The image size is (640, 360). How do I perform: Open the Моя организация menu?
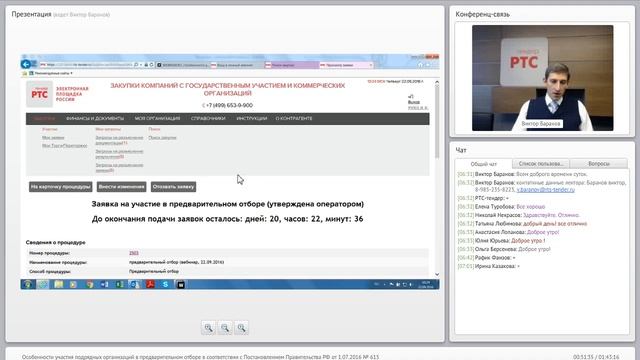click(x=157, y=119)
